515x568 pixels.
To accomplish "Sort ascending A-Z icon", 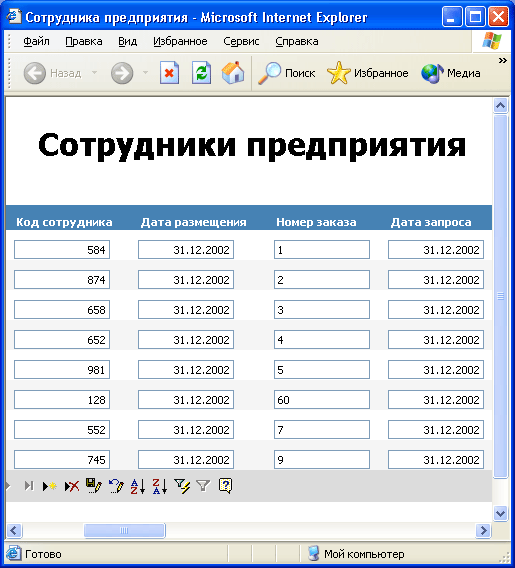I will click(x=138, y=486).
